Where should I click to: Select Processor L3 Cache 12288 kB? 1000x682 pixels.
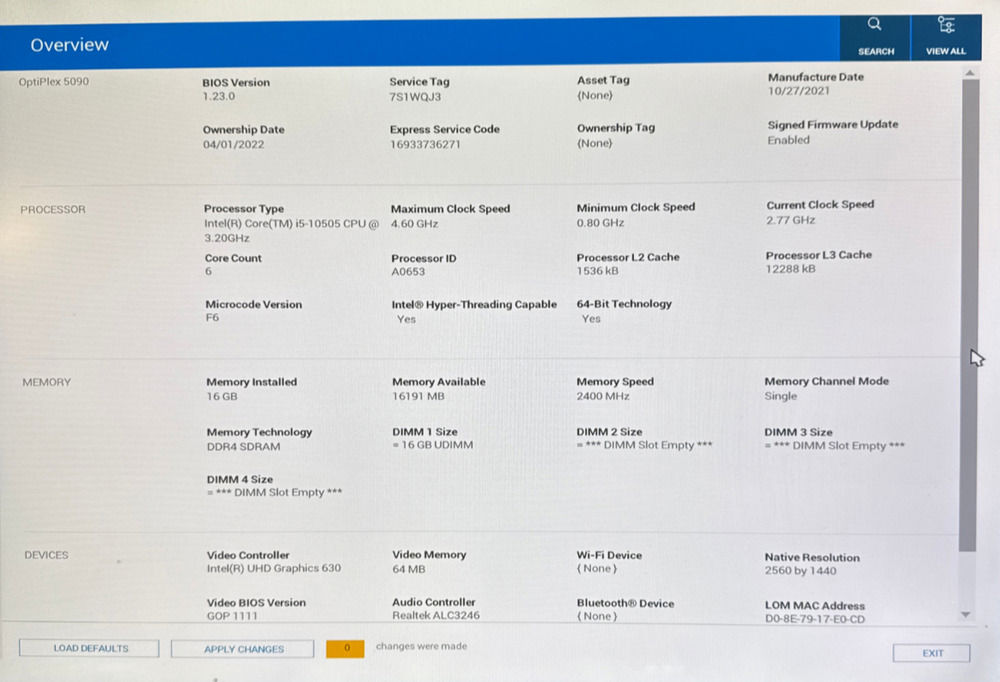pos(791,269)
